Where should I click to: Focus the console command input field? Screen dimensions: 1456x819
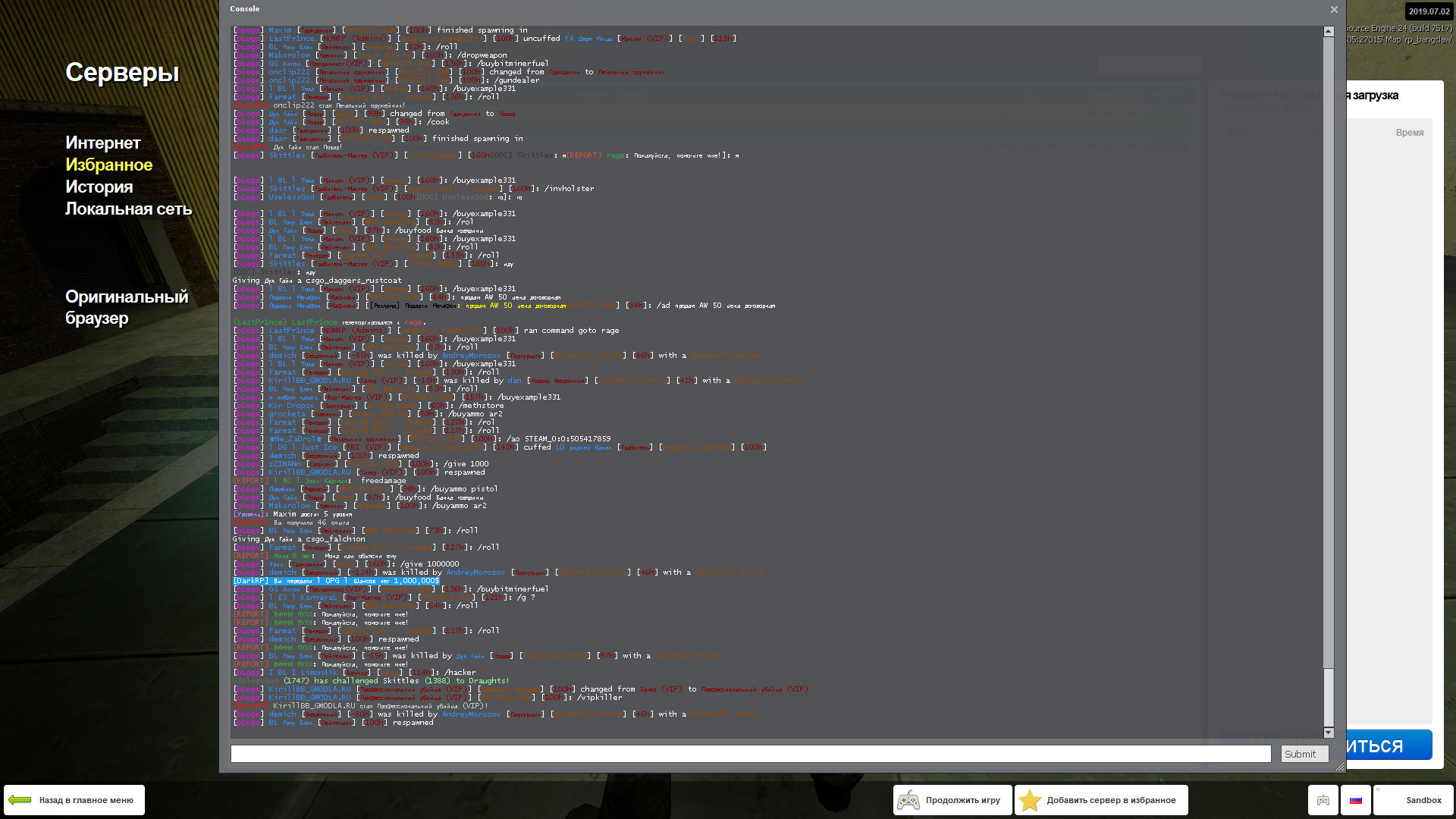click(751, 754)
